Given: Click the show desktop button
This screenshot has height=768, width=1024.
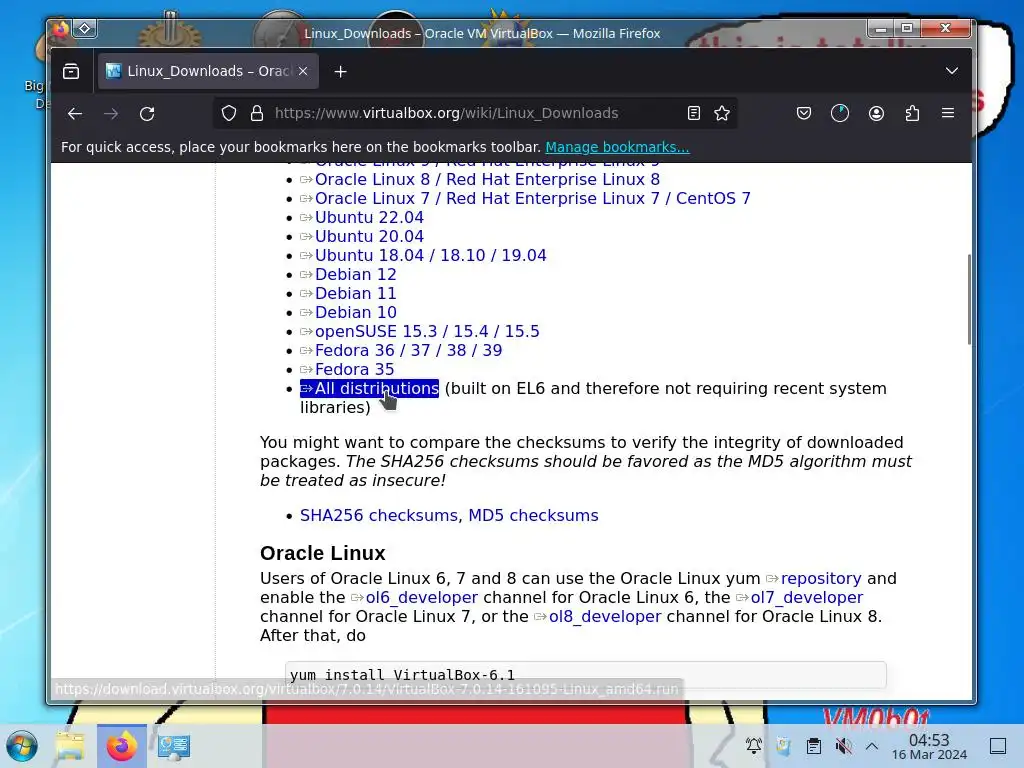Looking at the screenshot, I should point(998,746).
